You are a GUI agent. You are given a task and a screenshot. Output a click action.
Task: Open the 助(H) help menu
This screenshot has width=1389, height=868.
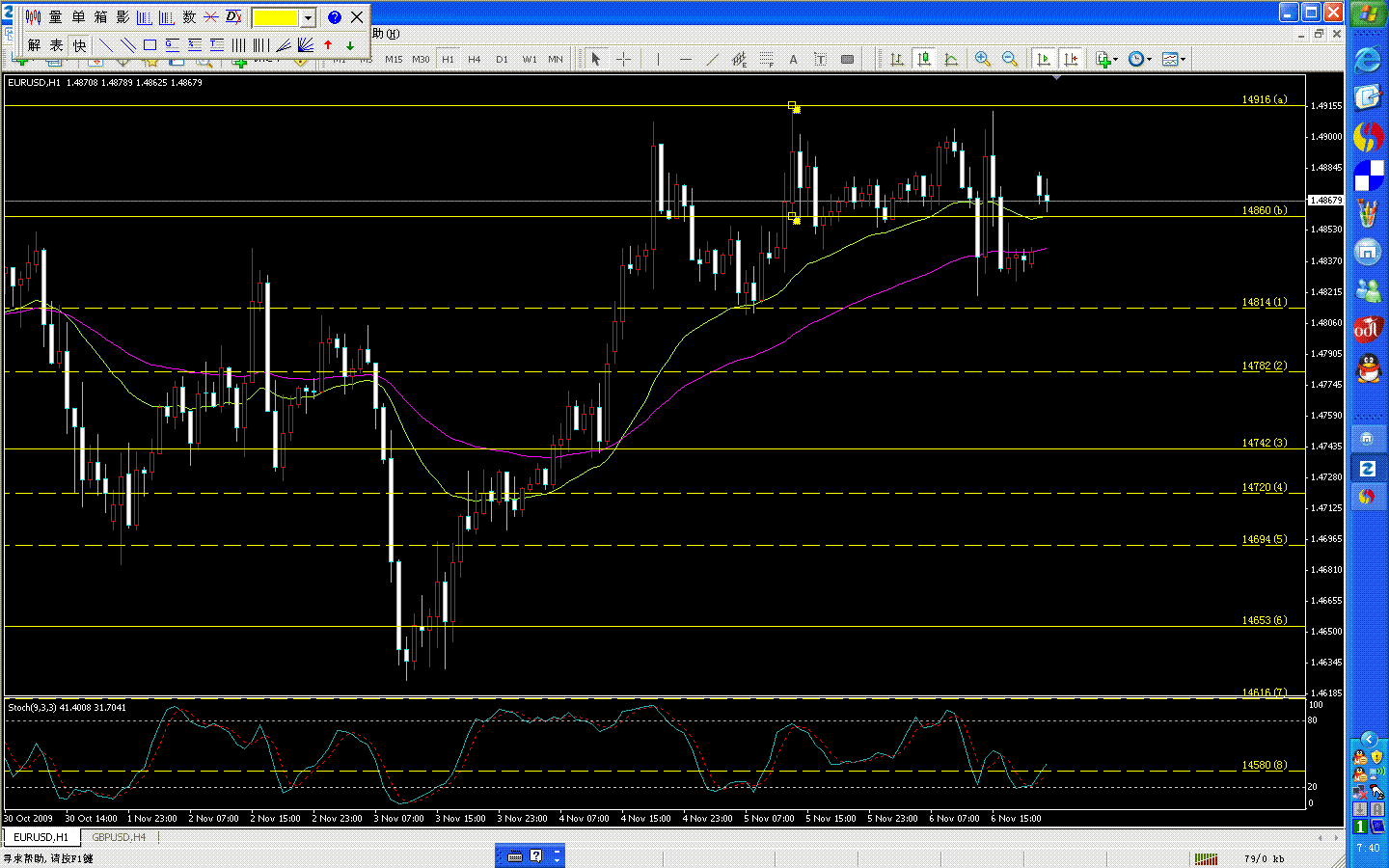click(386, 34)
